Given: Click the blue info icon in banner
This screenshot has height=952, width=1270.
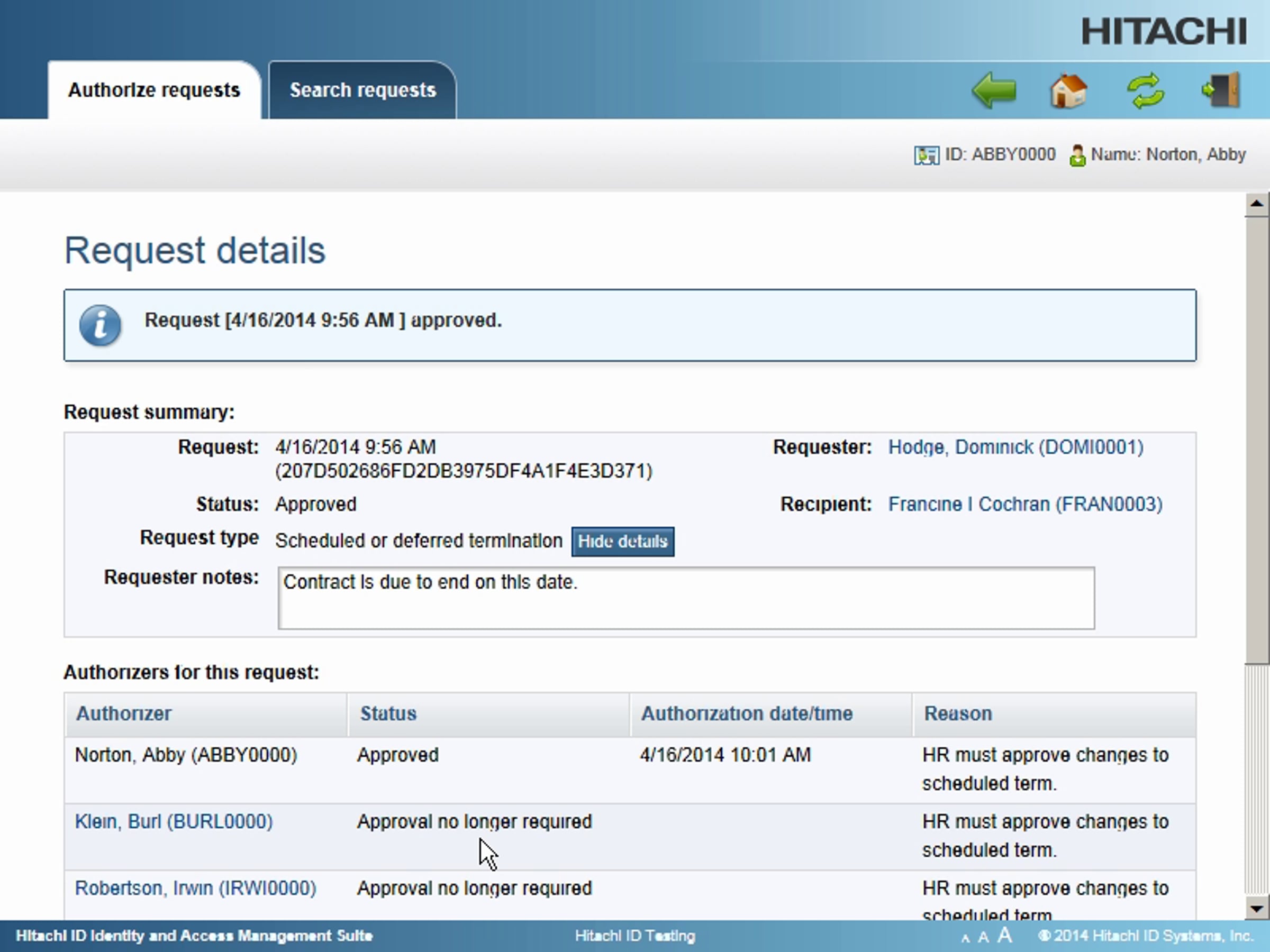Looking at the screenshot, I should click(101, 325).
